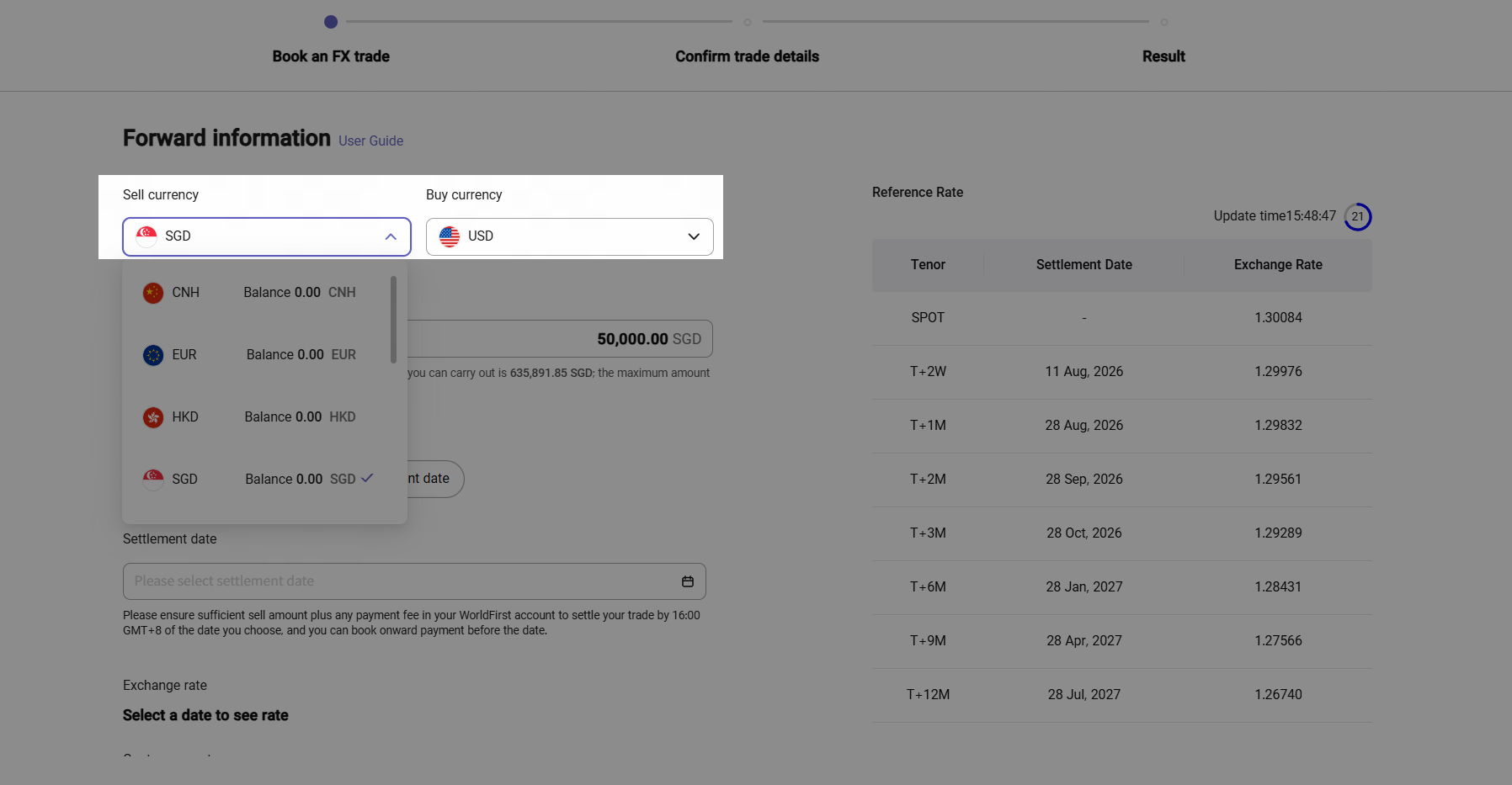Click the chevron-down arrow in Buy currency
This screenshot has height=785, width=1512.
694,236
